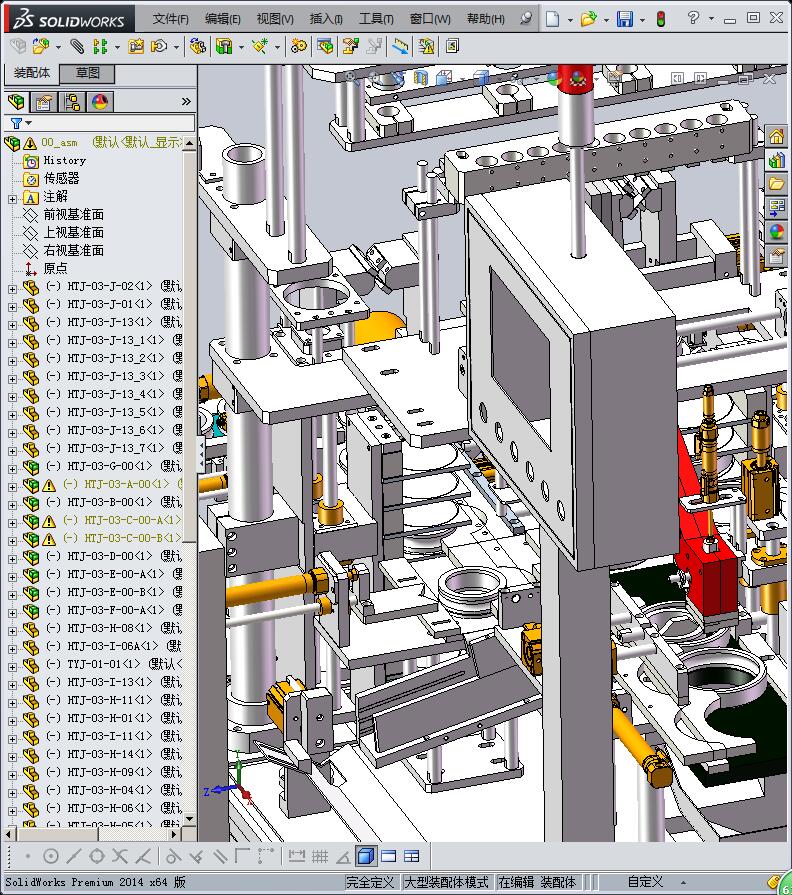Click the Help question mark icon
This screenshot has width=792, height=895.
693,18
